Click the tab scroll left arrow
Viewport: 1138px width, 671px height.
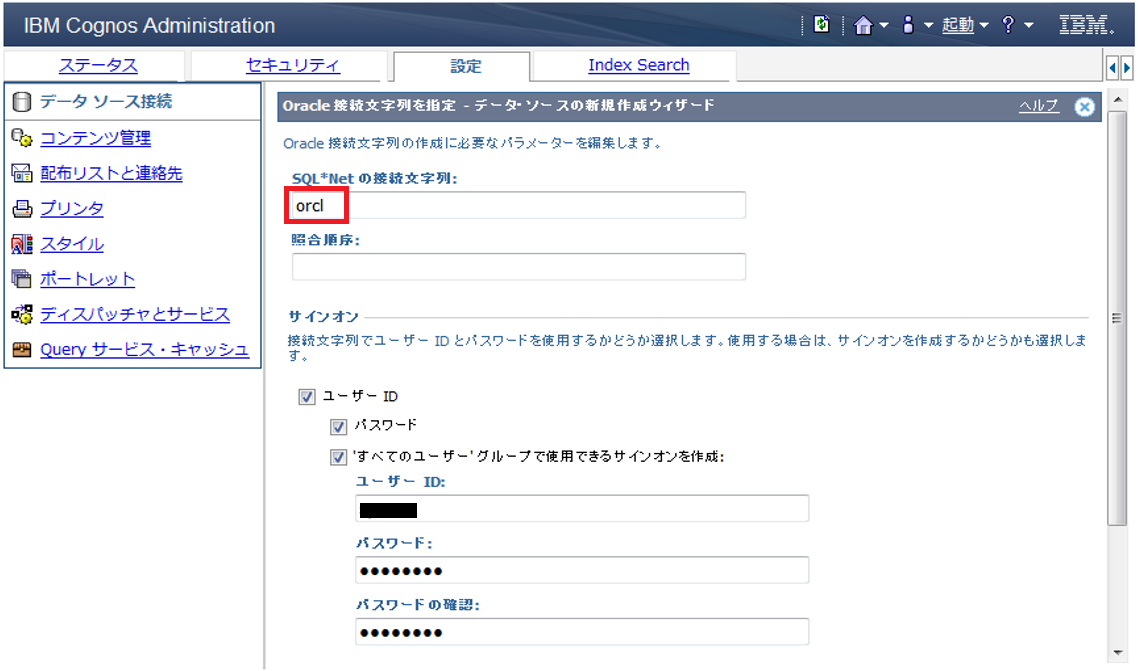click(x=1112, y=68)
